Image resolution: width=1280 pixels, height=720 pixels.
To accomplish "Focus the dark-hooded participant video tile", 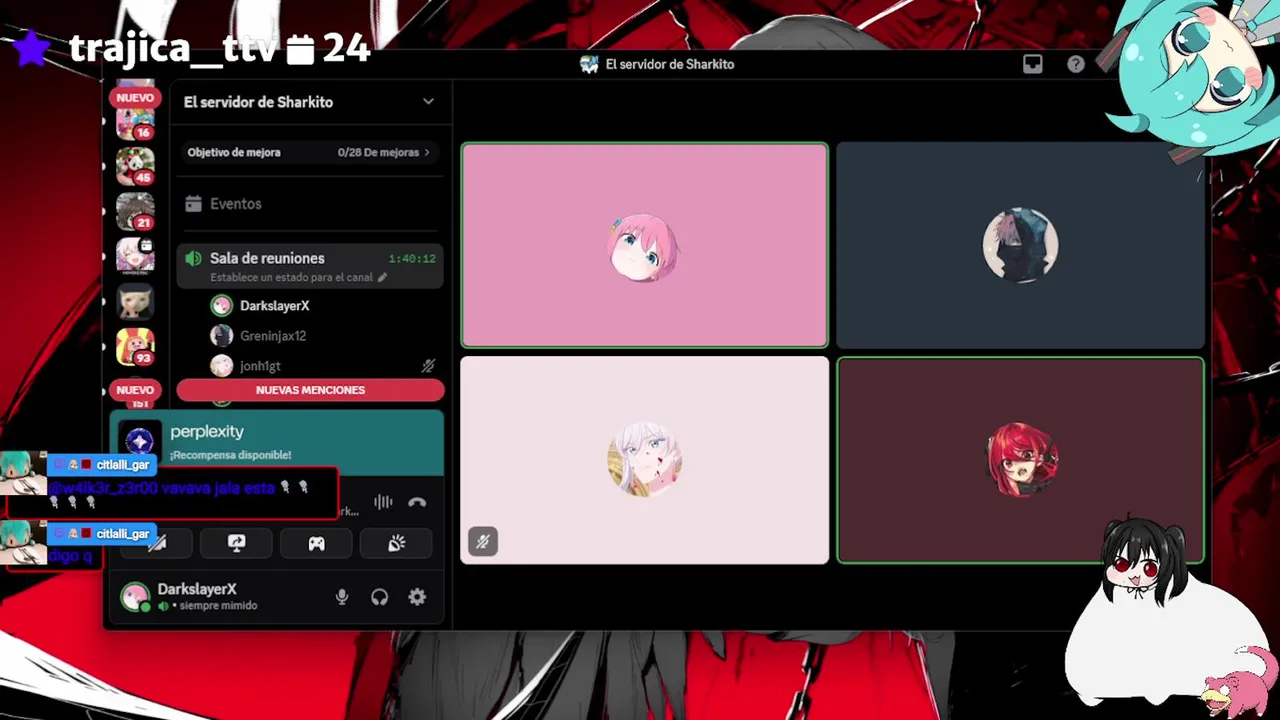I will (1020, 245).
